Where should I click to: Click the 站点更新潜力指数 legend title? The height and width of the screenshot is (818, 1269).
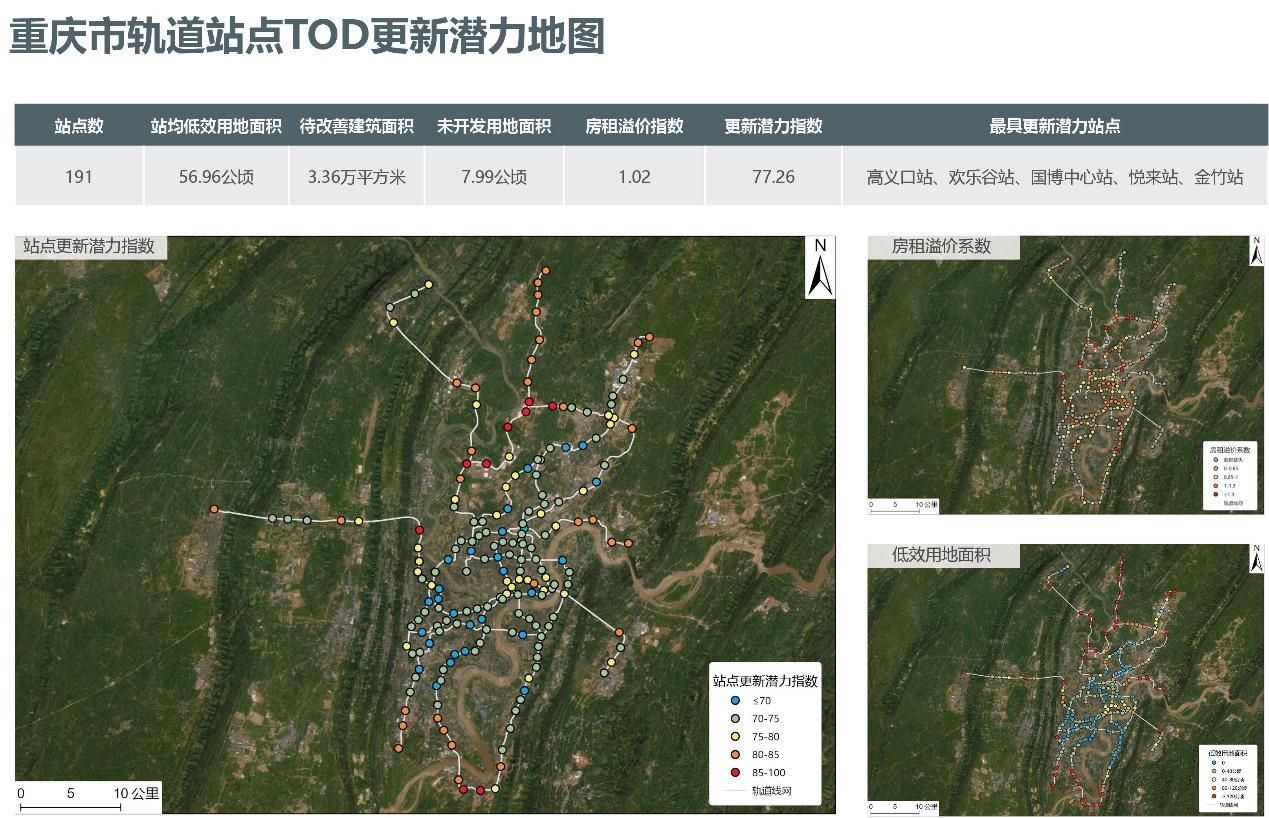(x=765, y=680)
